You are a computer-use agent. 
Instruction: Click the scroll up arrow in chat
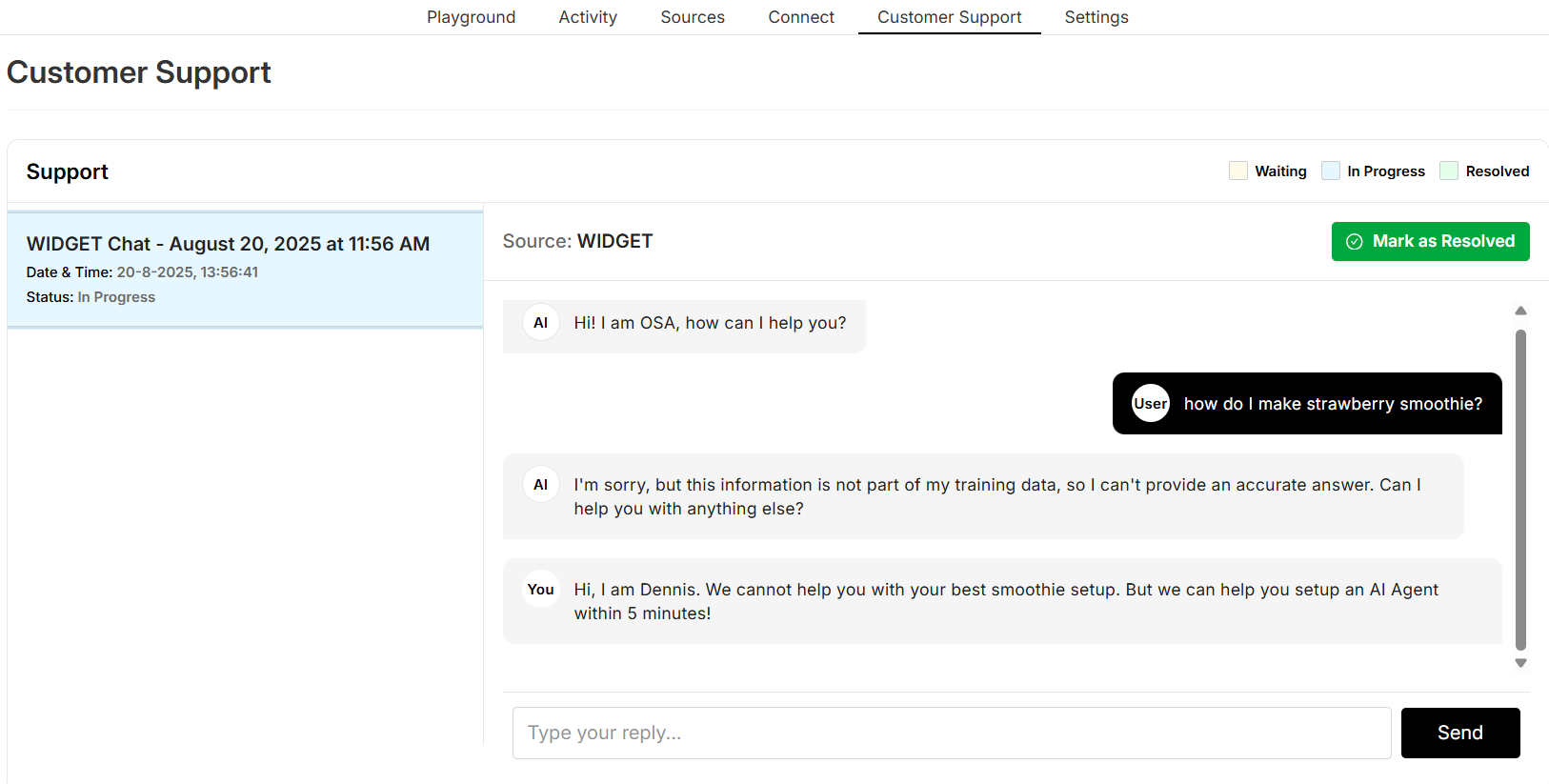pos(1520,311)
